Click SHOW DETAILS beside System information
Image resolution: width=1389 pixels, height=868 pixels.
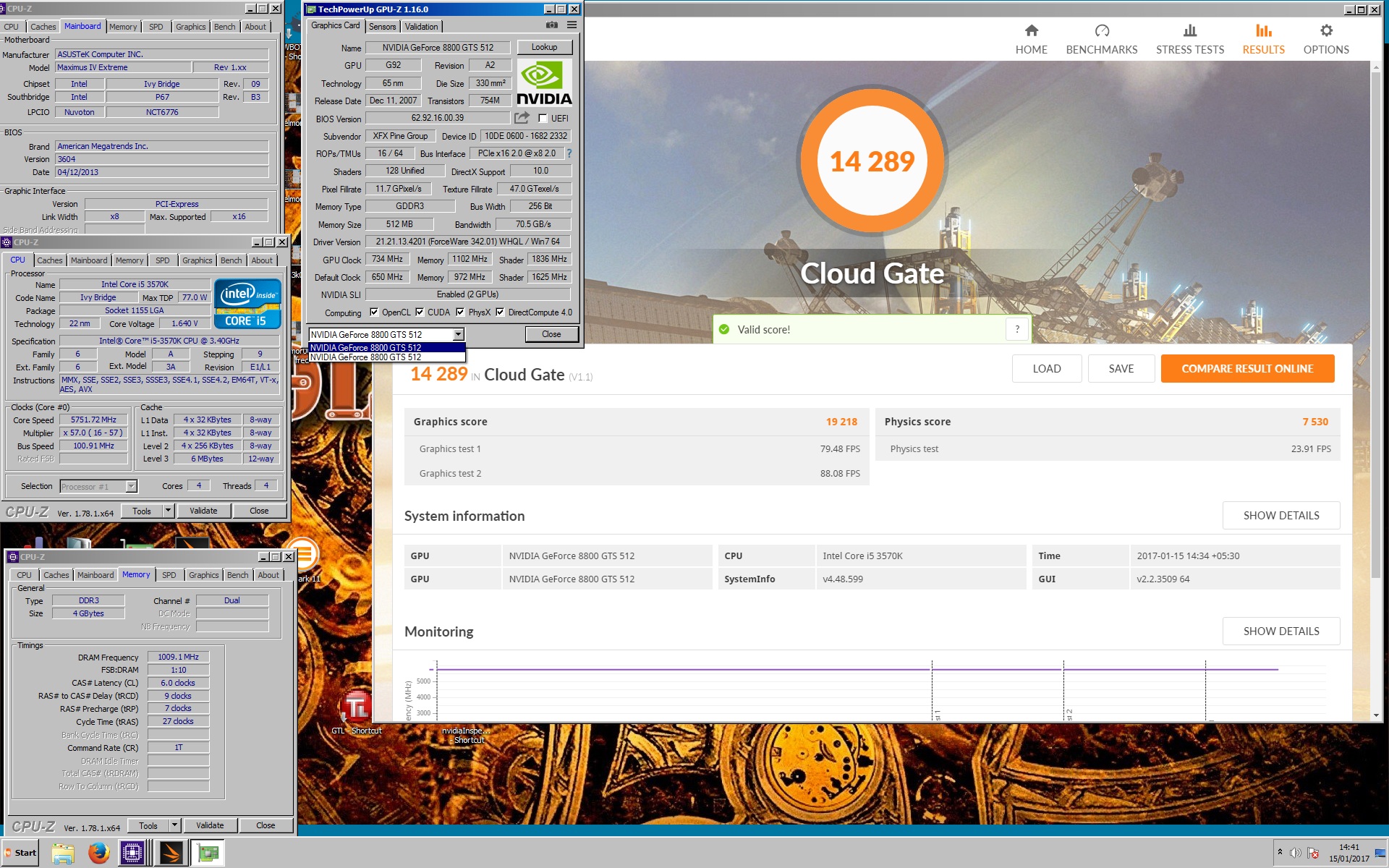tap(1281, 515)
